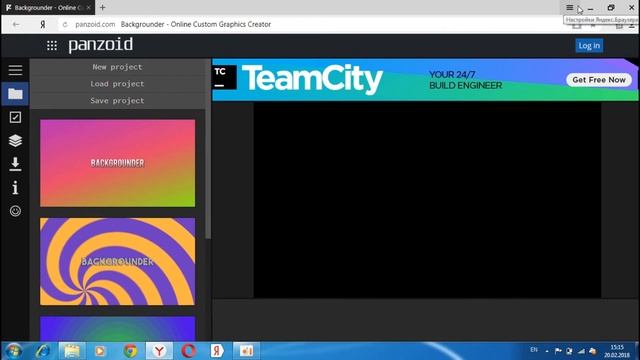The height and width of the screenshot is (360, 640).
Task: Click the Action Center flag tray icon
Action: coord(558,351)
